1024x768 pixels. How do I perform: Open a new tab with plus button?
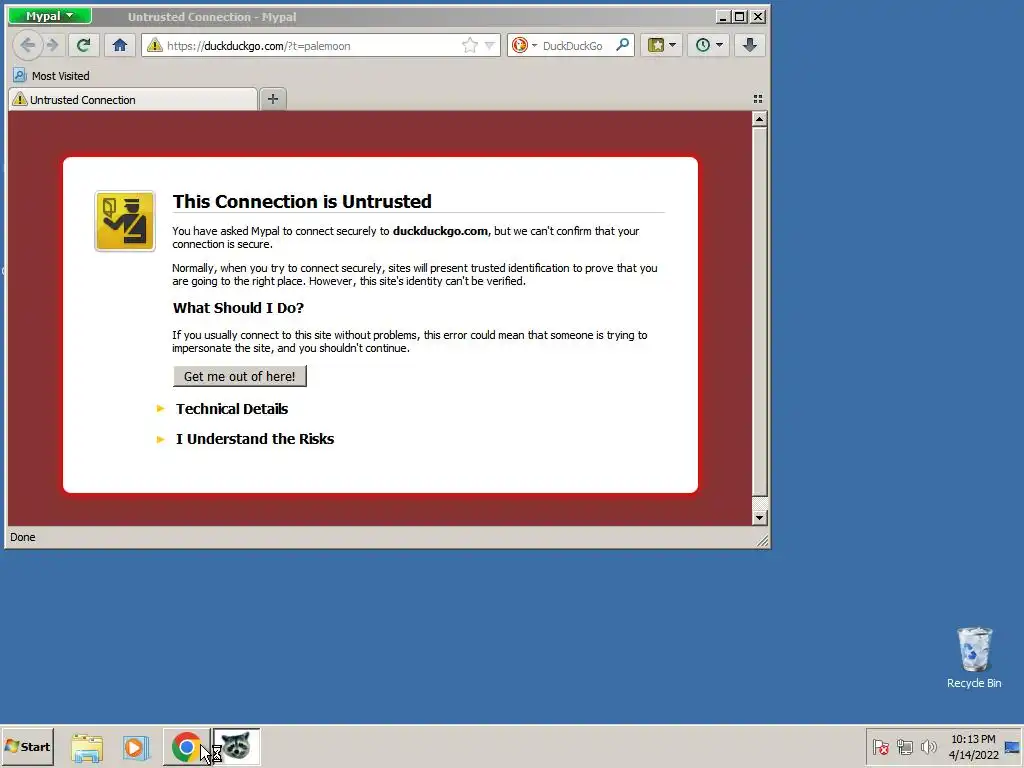(x=273, y=99)
